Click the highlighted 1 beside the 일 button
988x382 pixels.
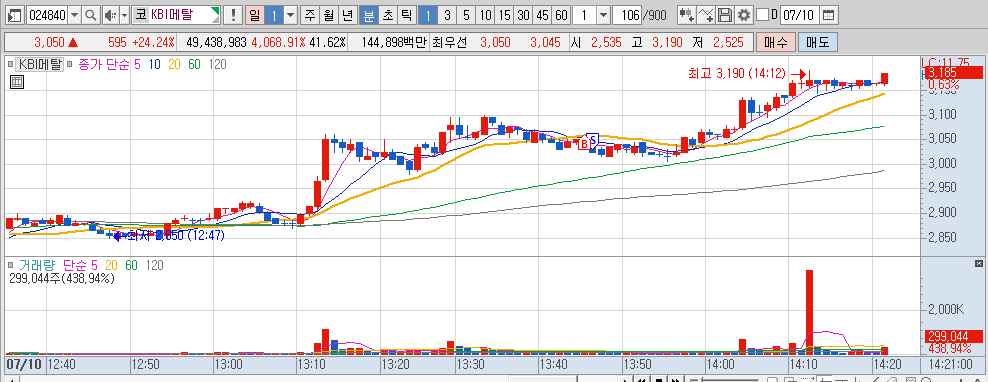click(273, 14)
